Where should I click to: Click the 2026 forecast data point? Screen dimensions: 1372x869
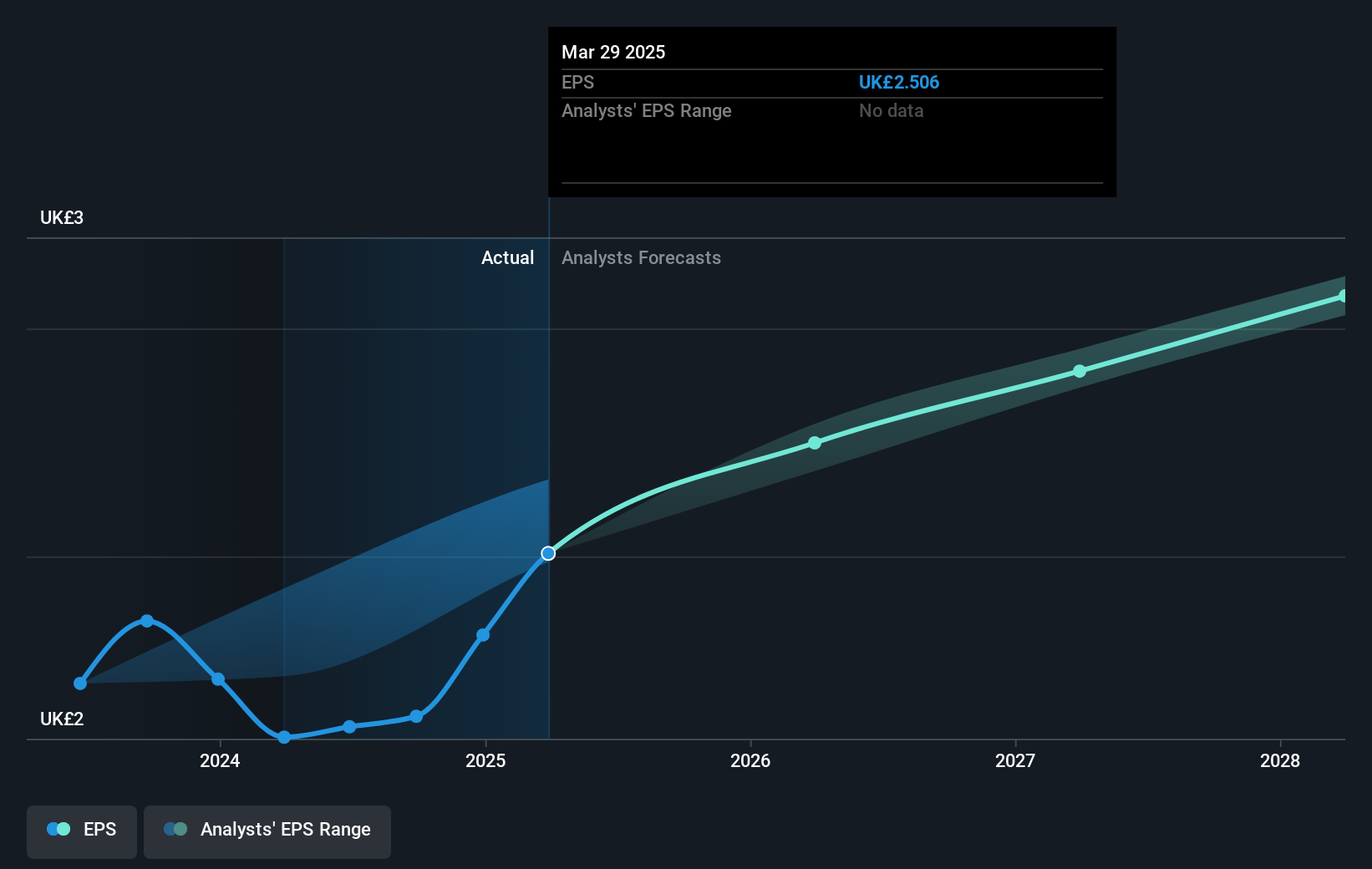pos(814,444)
